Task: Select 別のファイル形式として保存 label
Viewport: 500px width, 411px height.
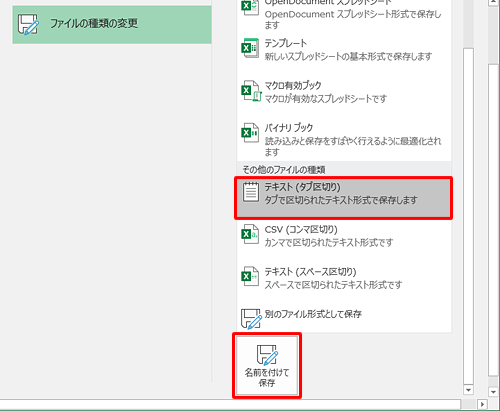Action: coord(313,314)
